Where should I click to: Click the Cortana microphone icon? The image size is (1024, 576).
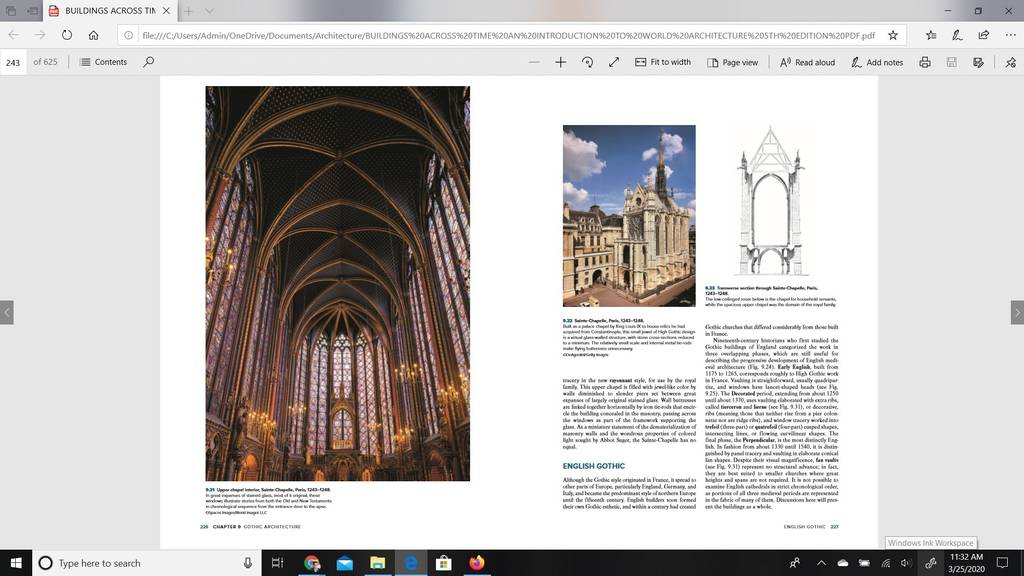click(x=248, y=563)
